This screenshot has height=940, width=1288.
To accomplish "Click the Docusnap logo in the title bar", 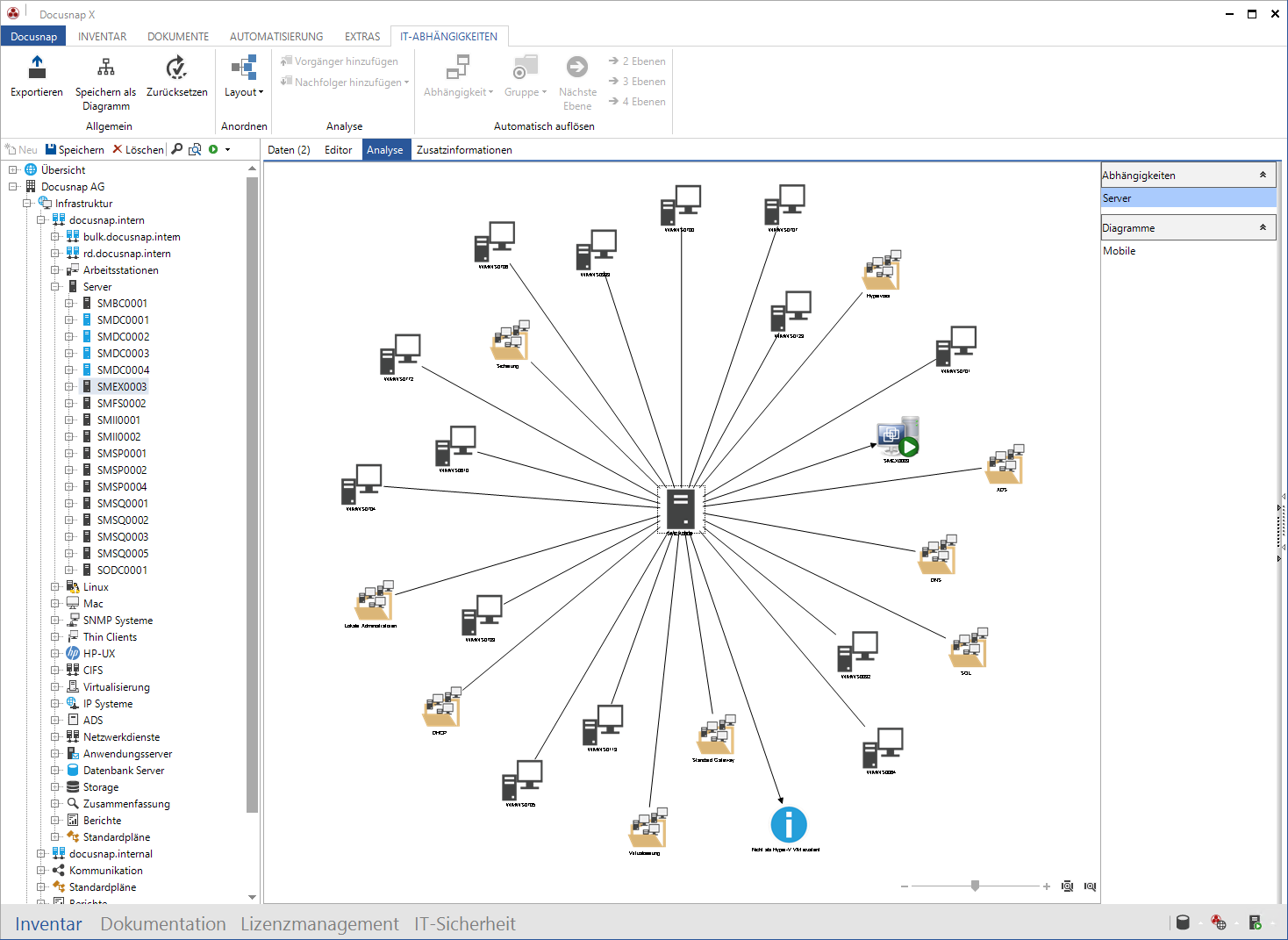I will pyautogui.click(x=13, y=13).
